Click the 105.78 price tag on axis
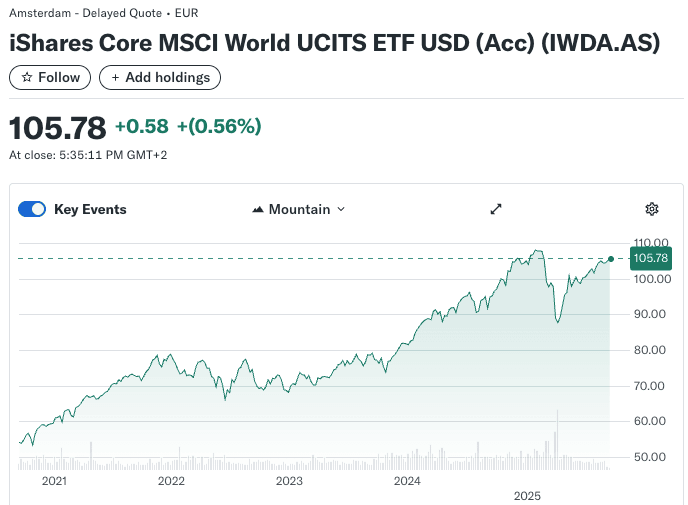 pos(651,258)
